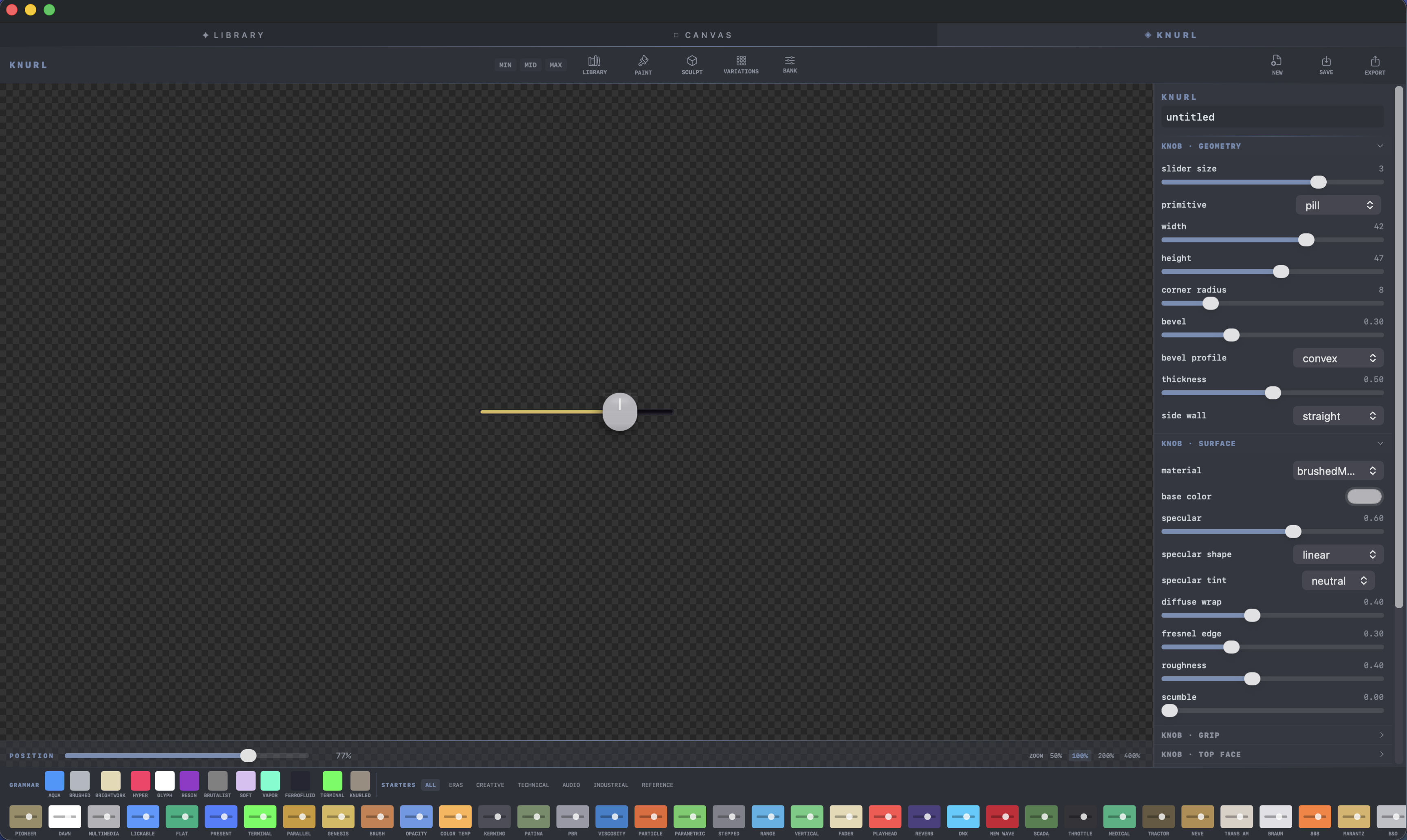Toggle the MIN position preview
This screenshot has height=840, width=1407.
coord(504,64)
